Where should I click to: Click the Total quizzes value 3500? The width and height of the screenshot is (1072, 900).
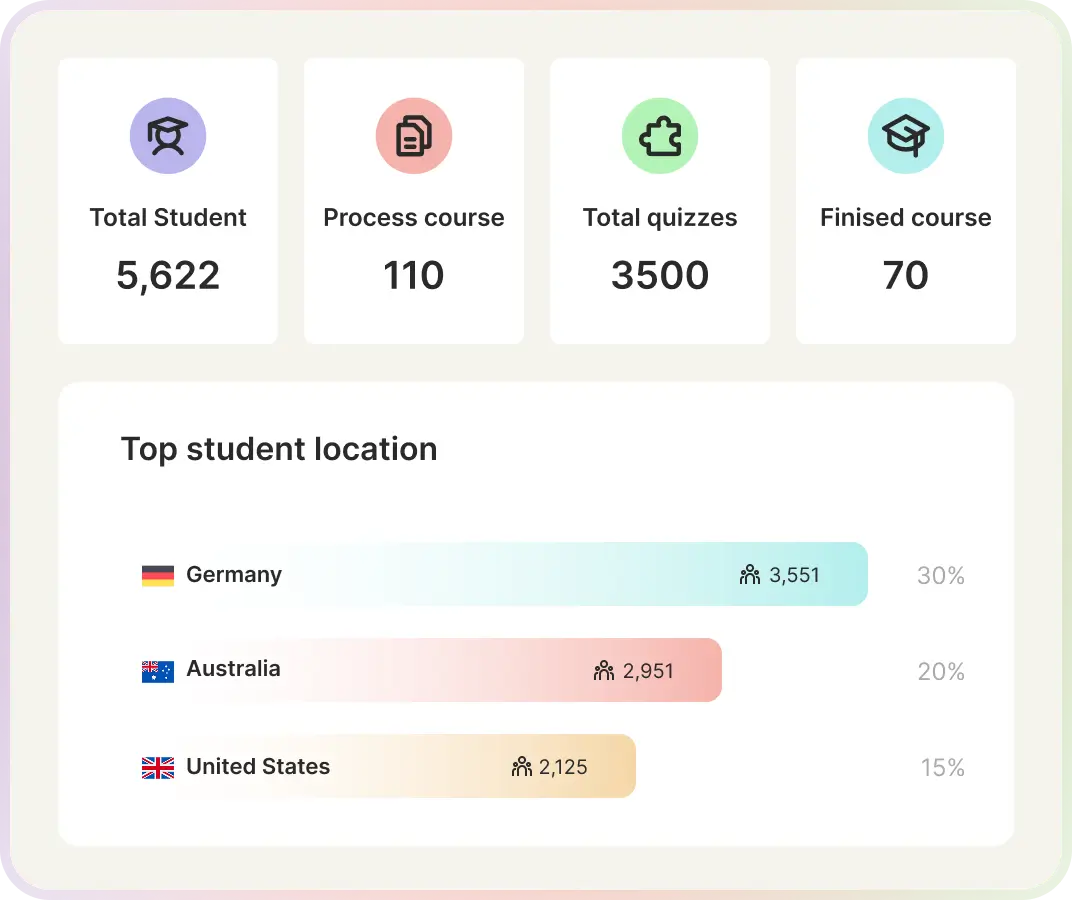pyautogui.click(x=660, y=276)
